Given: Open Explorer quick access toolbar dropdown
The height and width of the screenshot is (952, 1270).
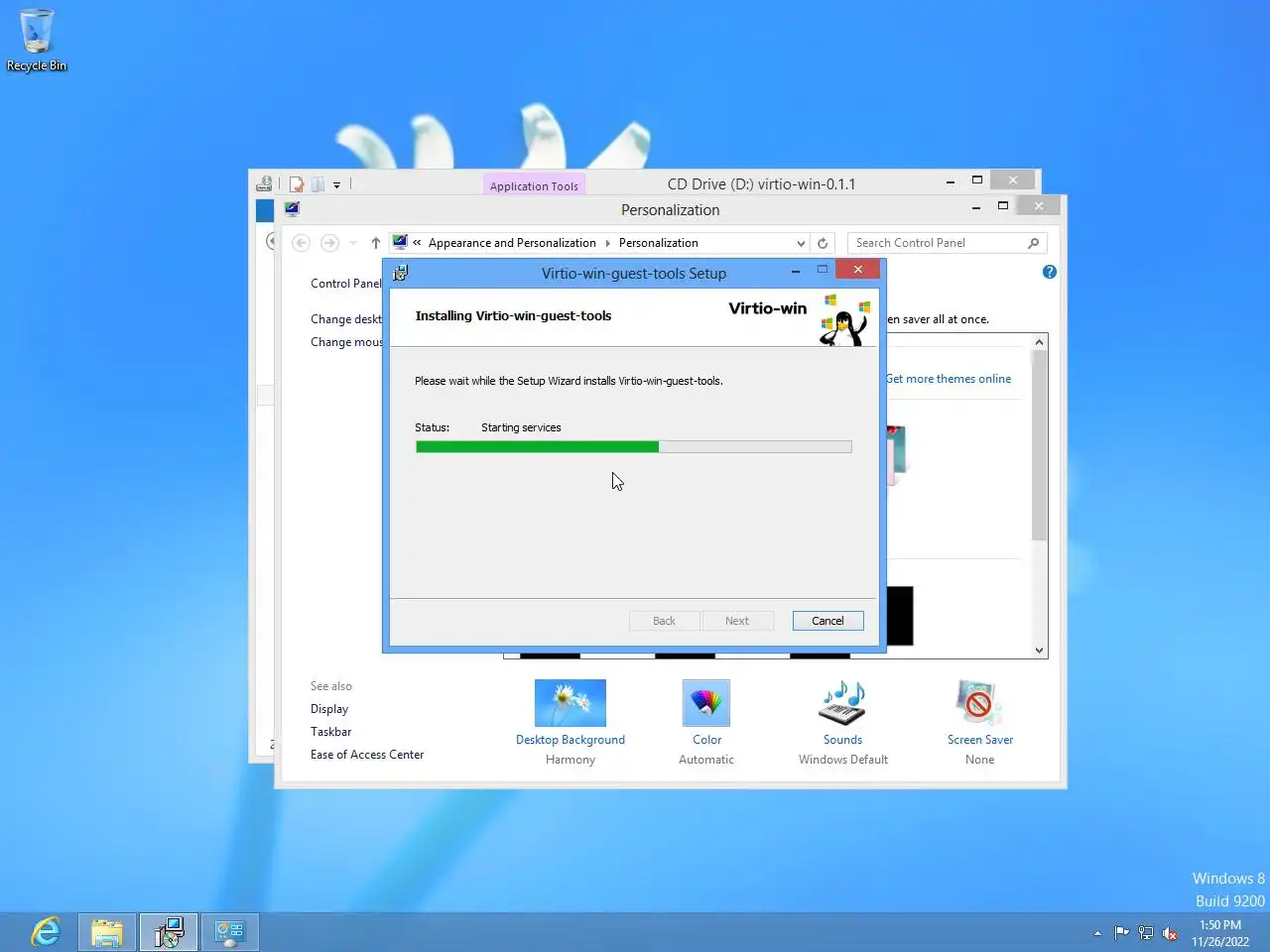Looking at the screenshot, I should (336, 184).
